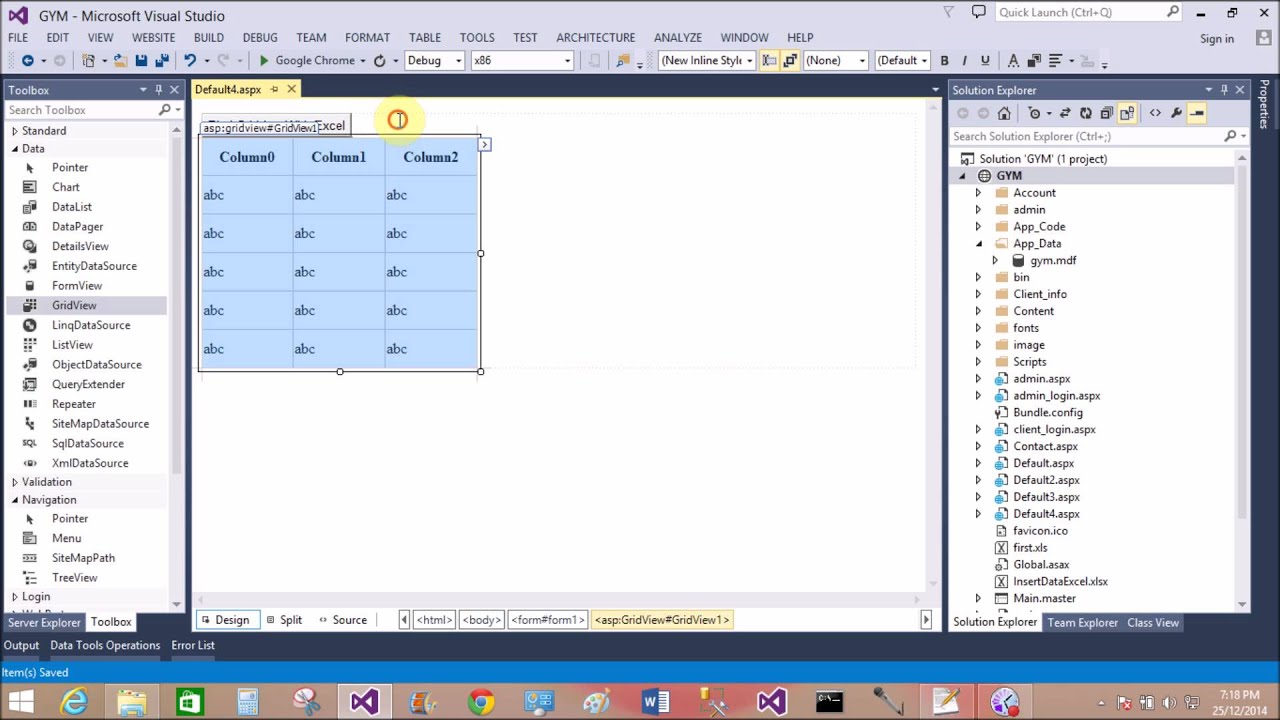Click the Navigate Backward toolbar icon
This screenshot has width=1280, height=720.
click(x=27, y=61)
